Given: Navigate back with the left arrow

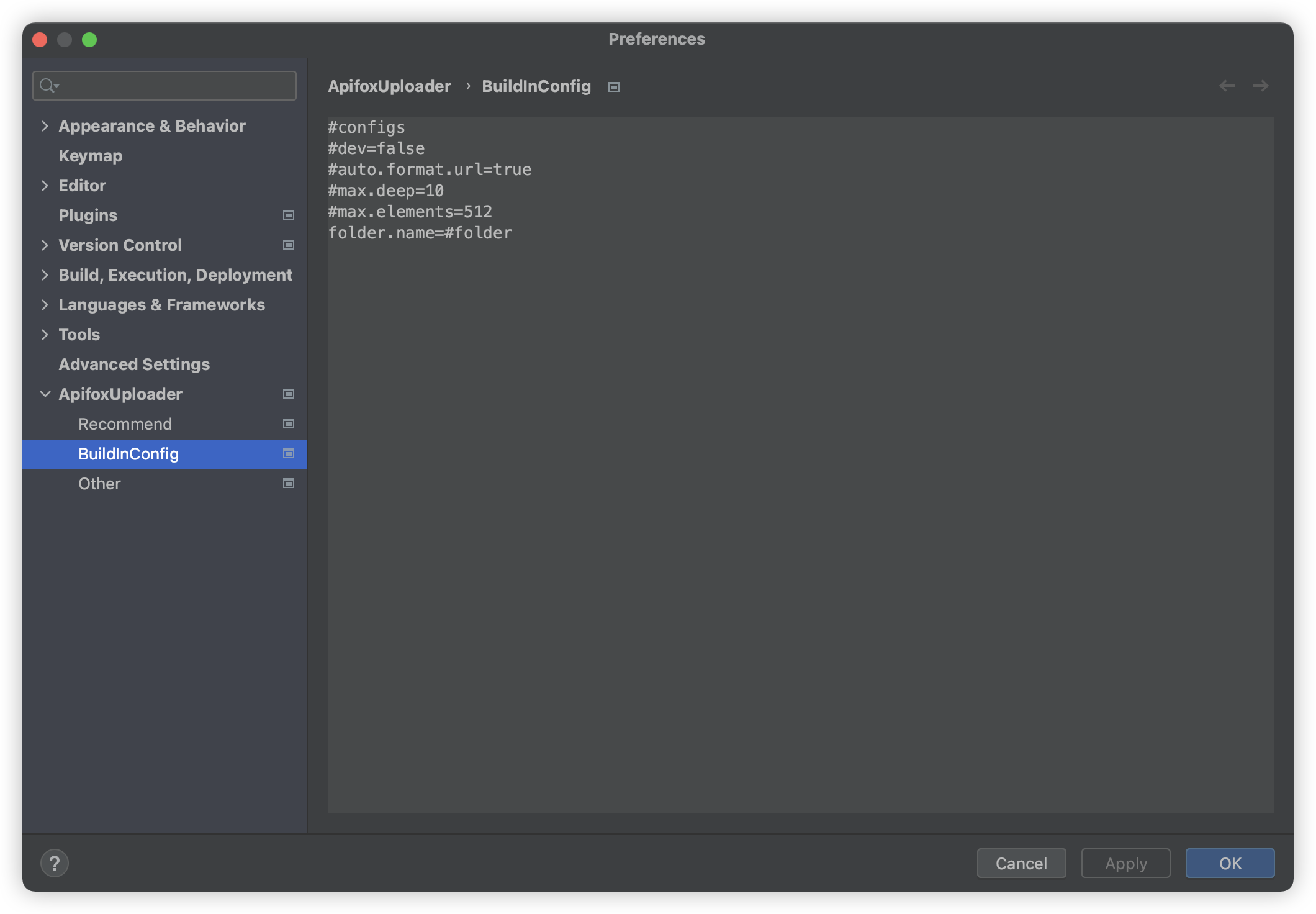Looking at the screenshot, I should (x=1227, y=86).
